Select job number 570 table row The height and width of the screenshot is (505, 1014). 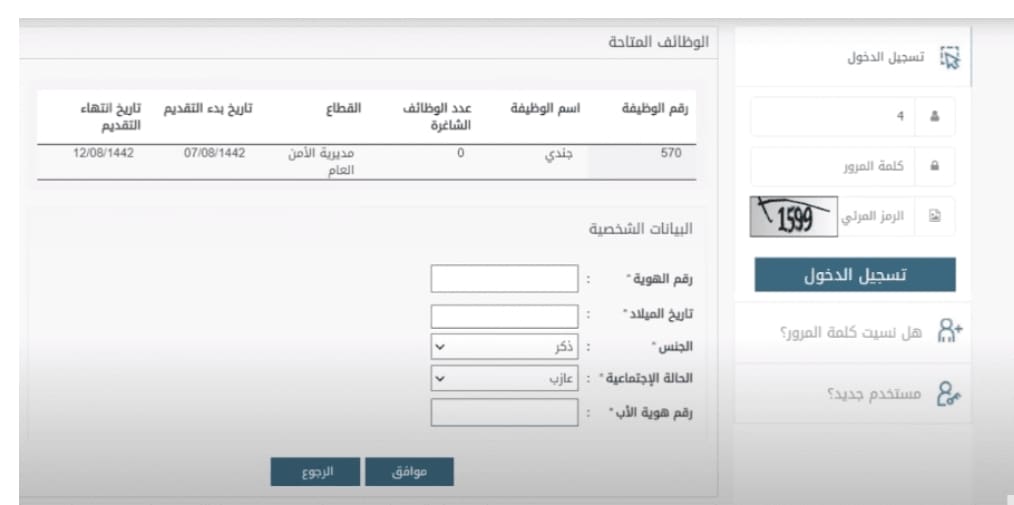pos(367,162)
